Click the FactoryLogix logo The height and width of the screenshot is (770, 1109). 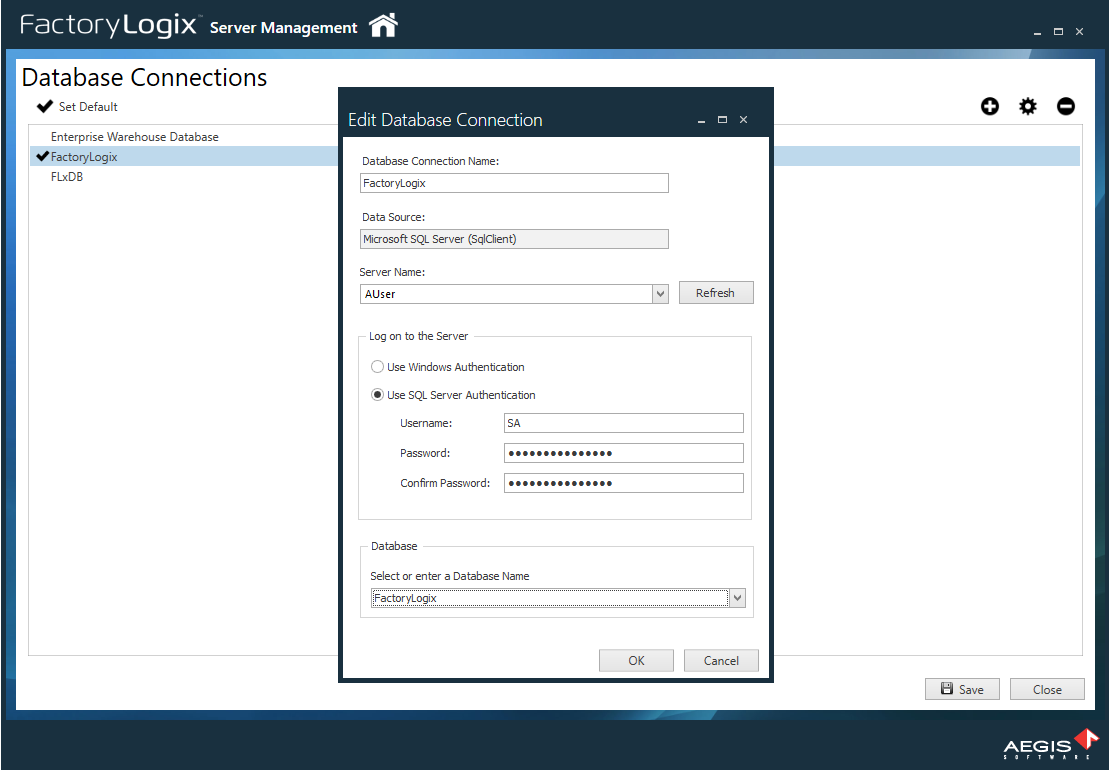pos(110,25)
